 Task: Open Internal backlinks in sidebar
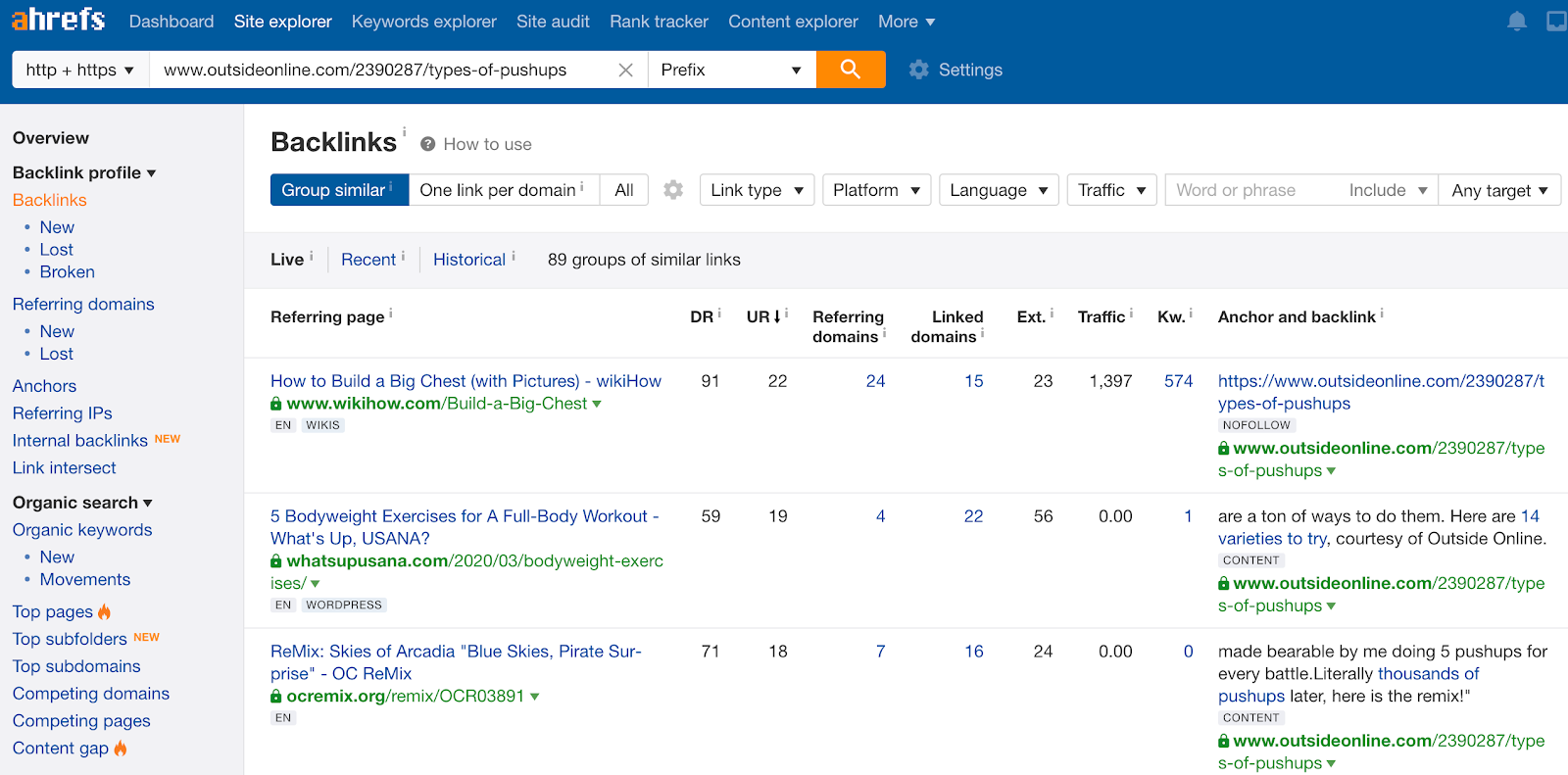[x=80, y=441]
